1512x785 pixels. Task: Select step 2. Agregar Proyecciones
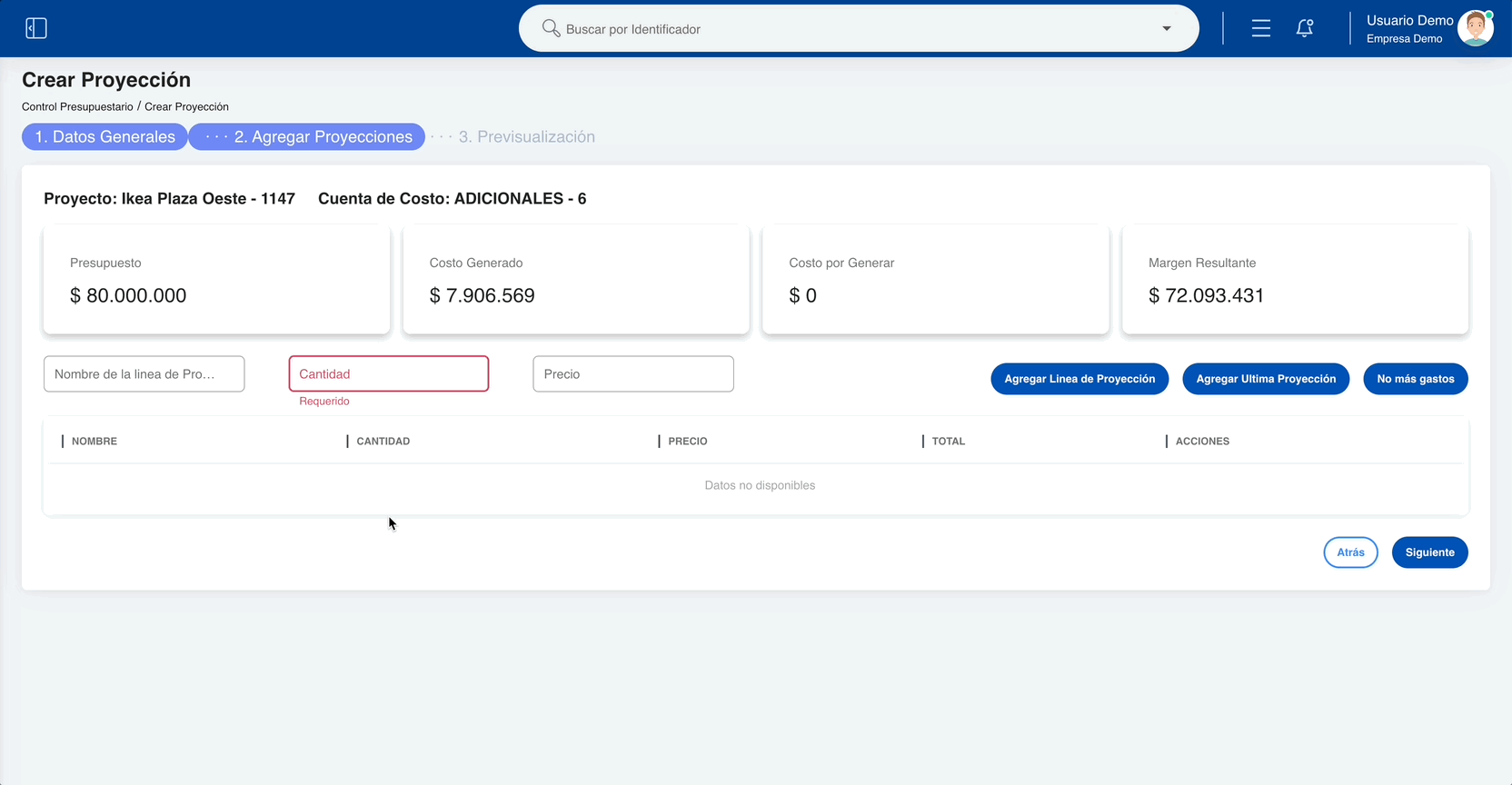(307, 136)
